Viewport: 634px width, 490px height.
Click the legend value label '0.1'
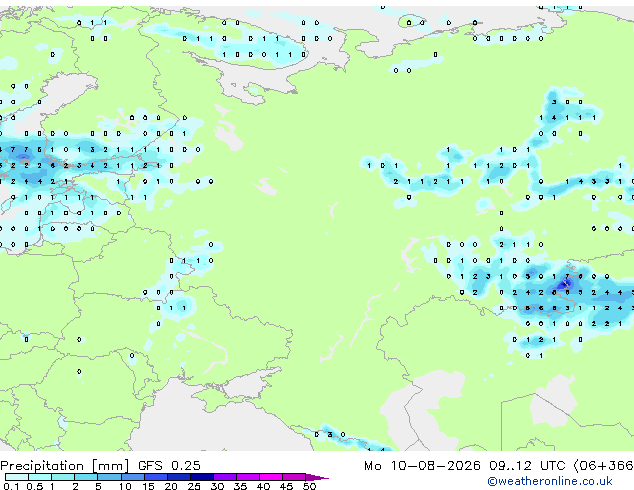tap(11, 486)
